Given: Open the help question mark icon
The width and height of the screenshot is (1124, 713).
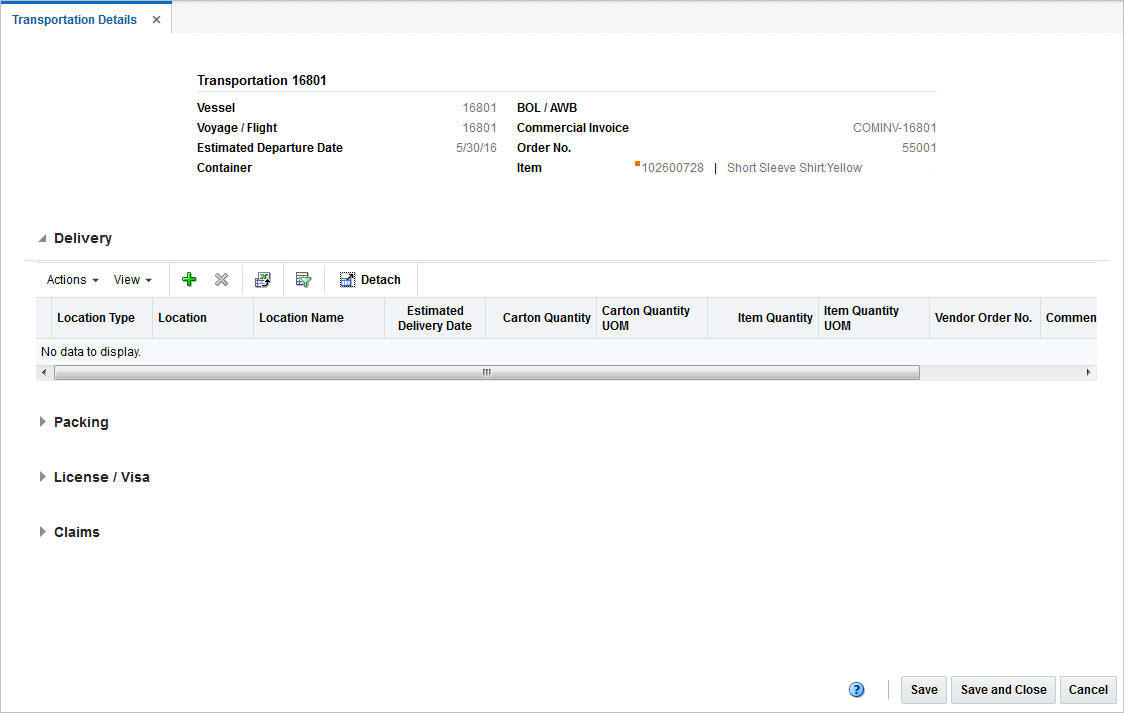Looking at the screenshot, I should tap(857, 689).
